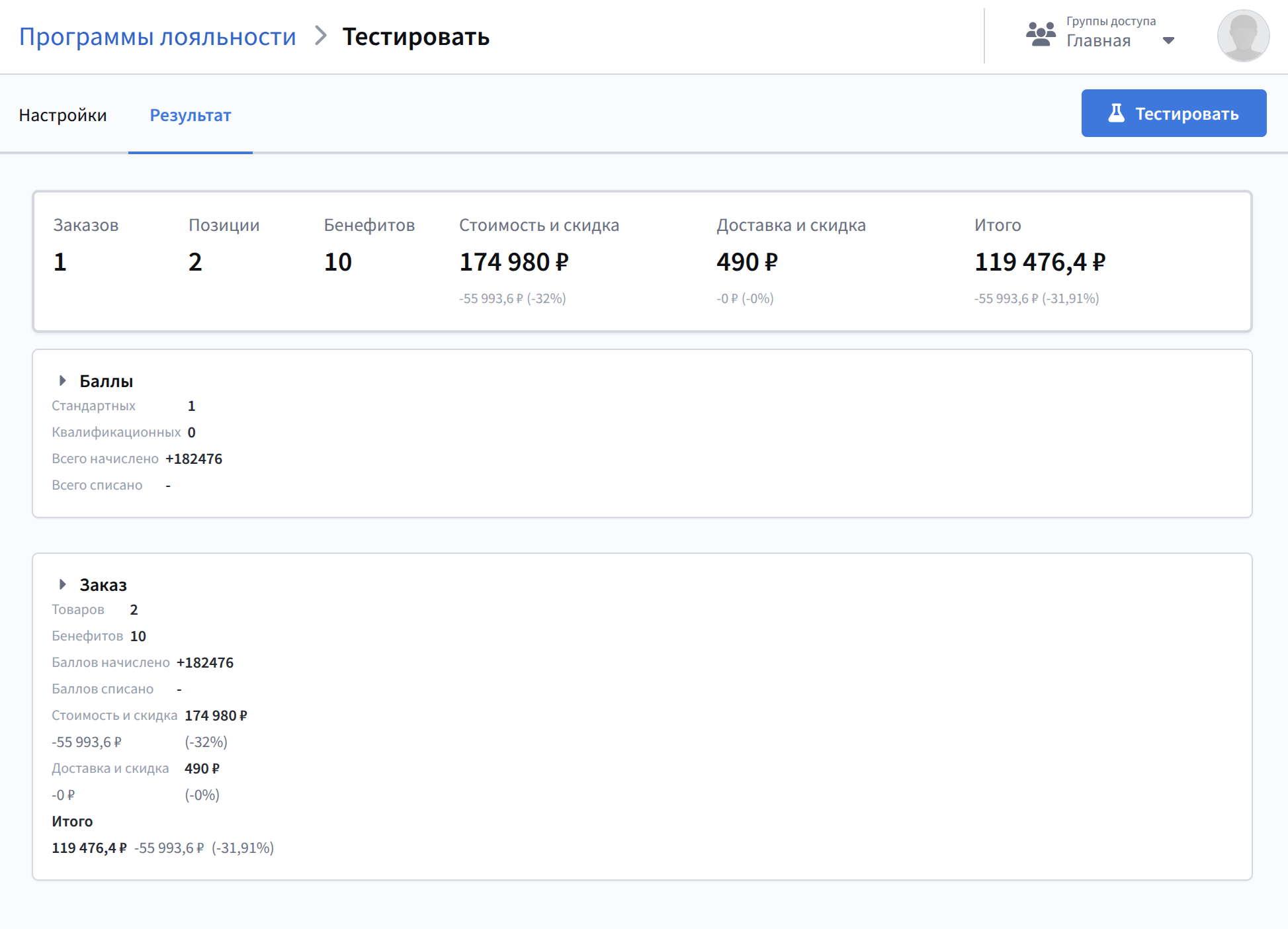Screen dimensions: 1288x929
Task: Click the access groups people icon
Action: coord(1041,34)
